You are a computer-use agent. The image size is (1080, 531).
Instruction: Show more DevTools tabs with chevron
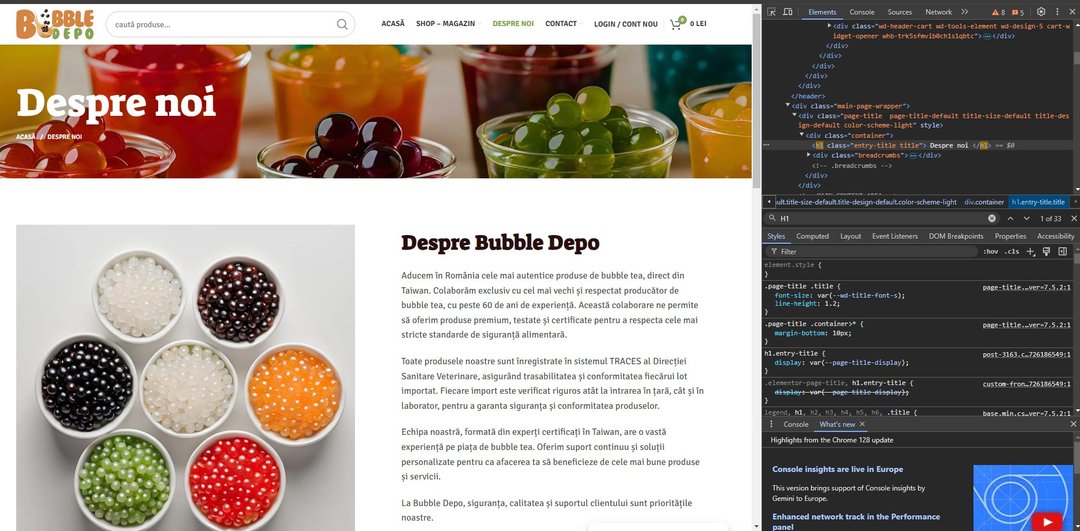pos(964,12)
